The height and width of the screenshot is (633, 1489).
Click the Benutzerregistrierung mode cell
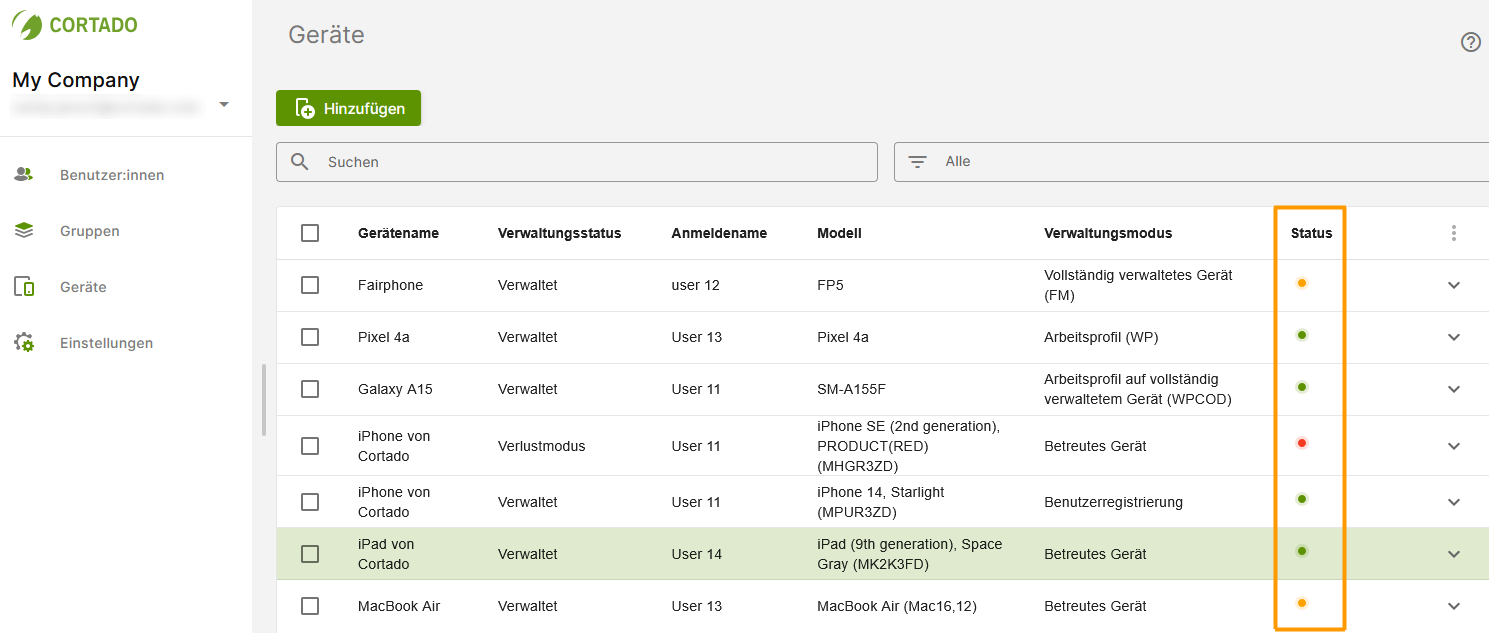tap(1113, 502)
